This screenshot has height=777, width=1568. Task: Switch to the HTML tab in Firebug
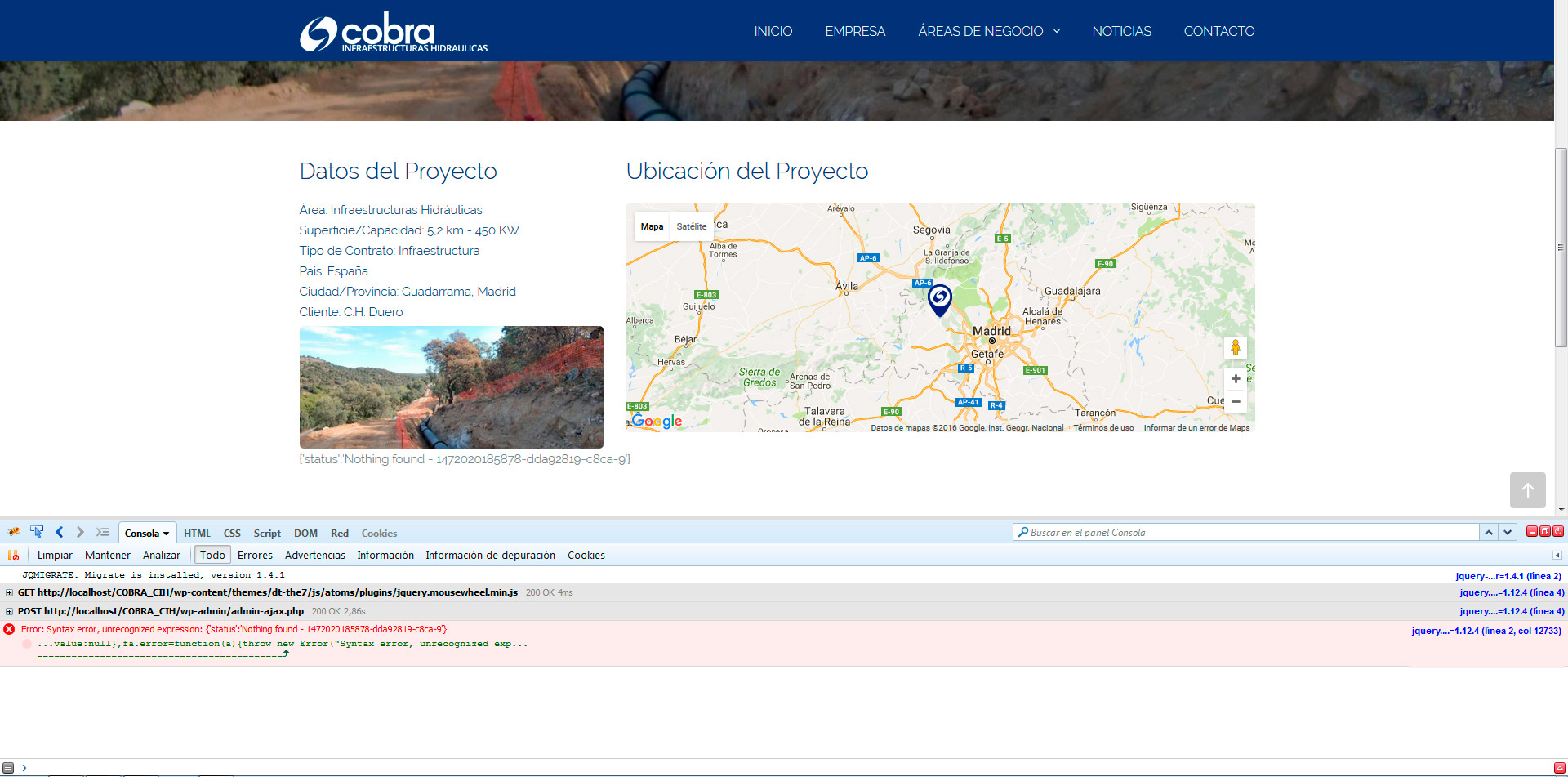coord(196,533)
